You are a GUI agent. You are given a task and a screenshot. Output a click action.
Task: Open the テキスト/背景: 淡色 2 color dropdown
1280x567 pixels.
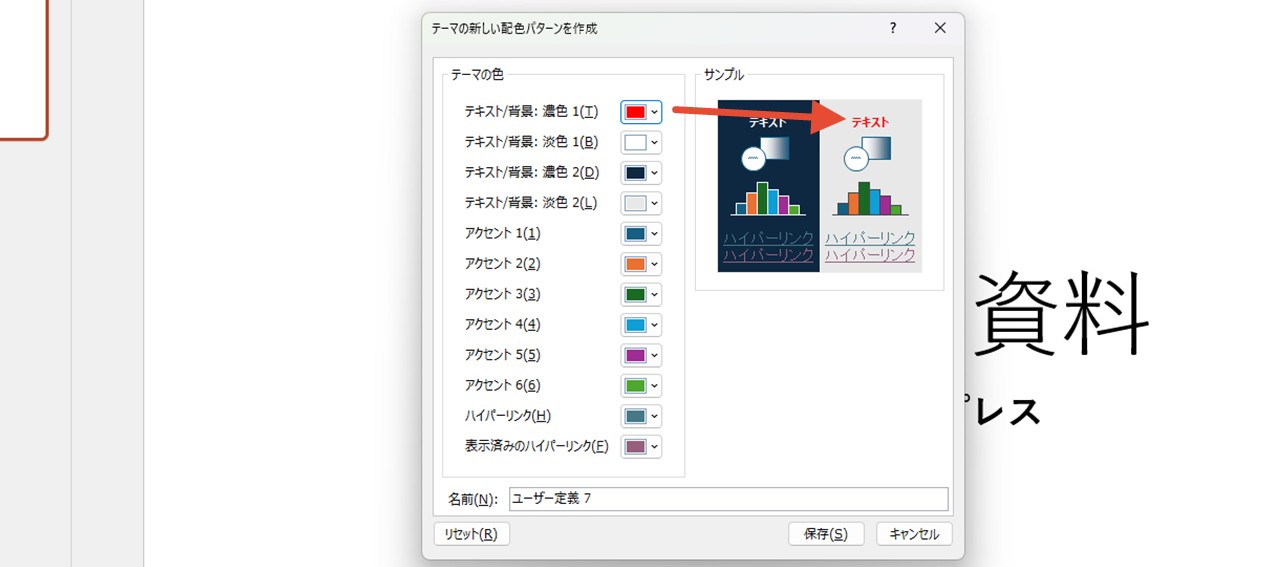click(641, 203)
